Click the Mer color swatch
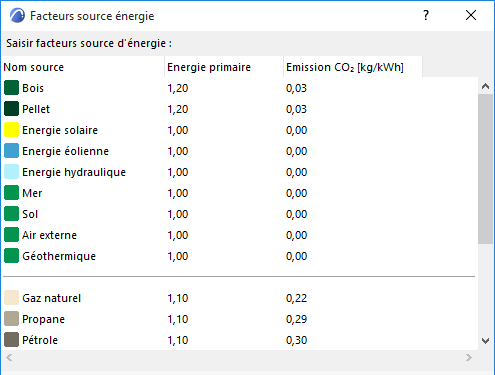The height and width of the screenshot is (375, 495). [11, 193]
